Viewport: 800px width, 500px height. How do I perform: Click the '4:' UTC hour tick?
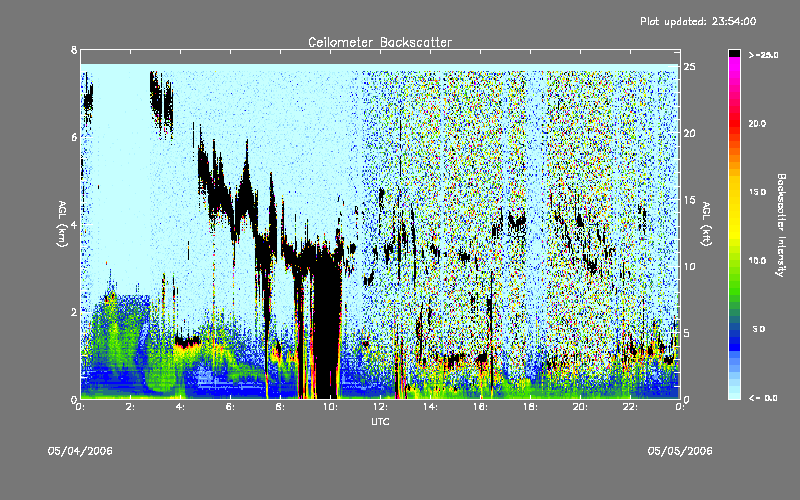180,407
